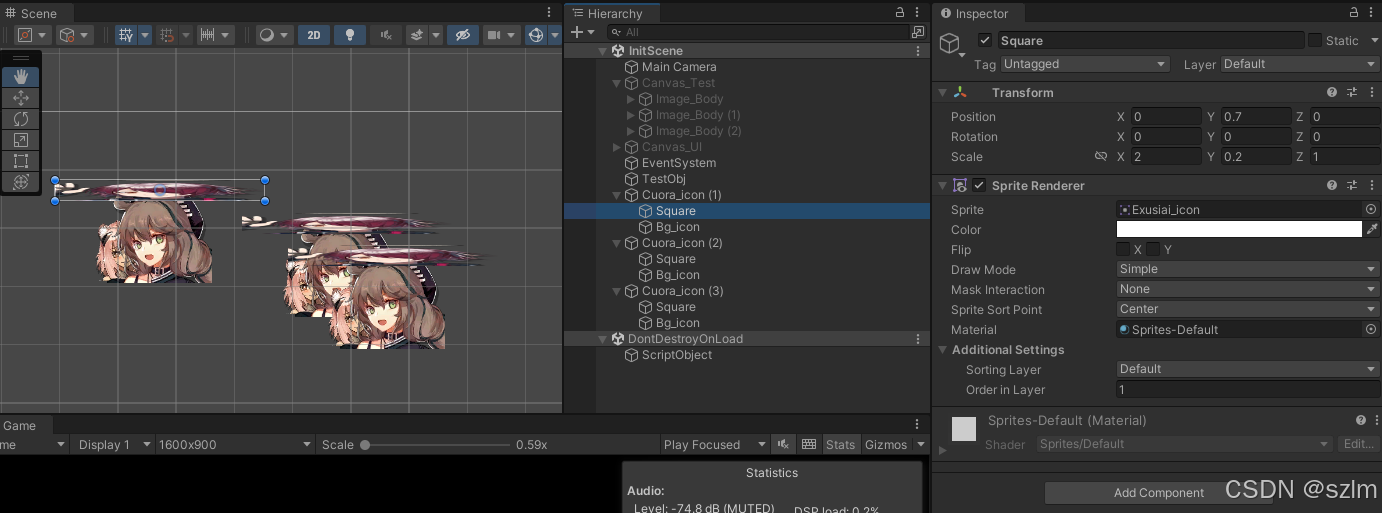This screenshot has height=513, width=1382.
Task: Select Main Camera in Hierarchy
Action: click(679, 67)
